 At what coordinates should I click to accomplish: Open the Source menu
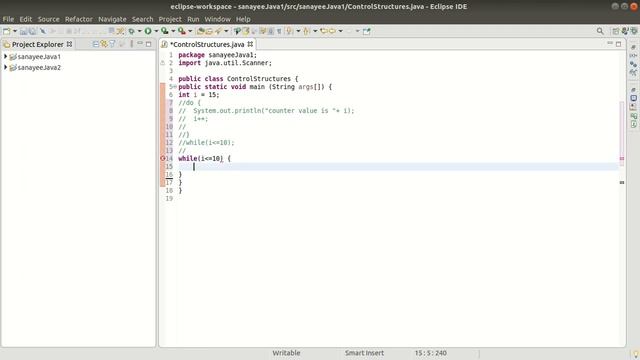(x=49, y=19)
